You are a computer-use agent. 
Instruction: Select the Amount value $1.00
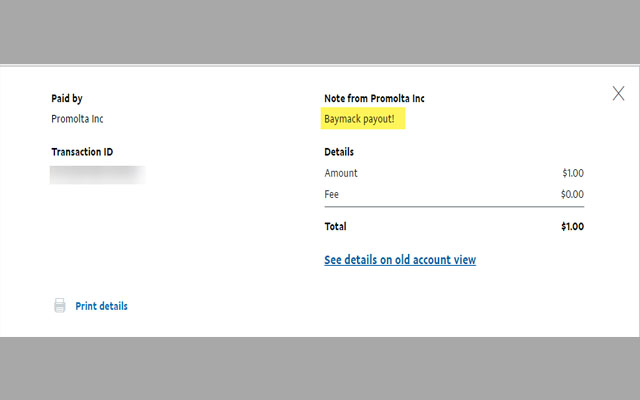573,173
